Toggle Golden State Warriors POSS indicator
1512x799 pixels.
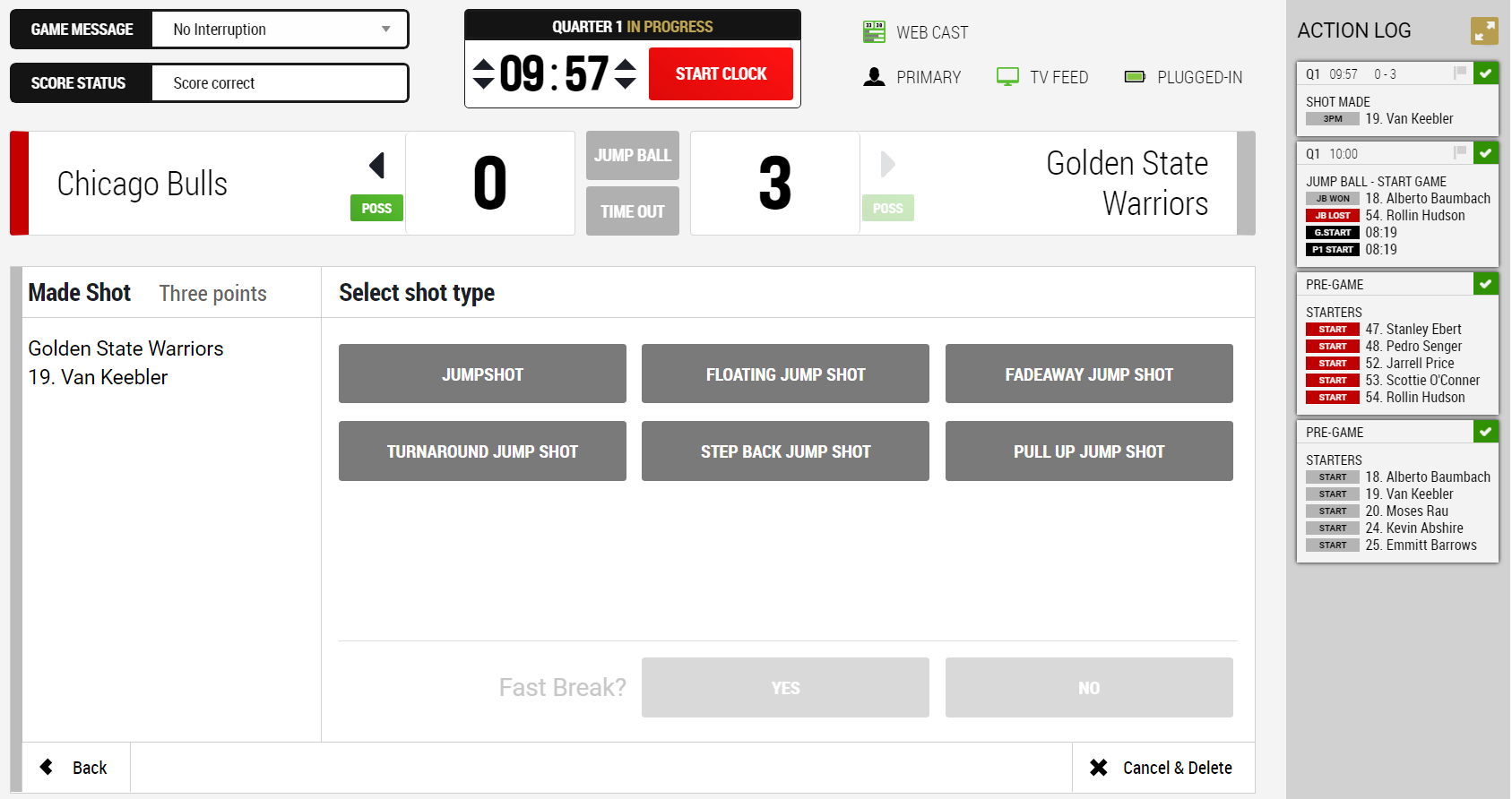887,208
